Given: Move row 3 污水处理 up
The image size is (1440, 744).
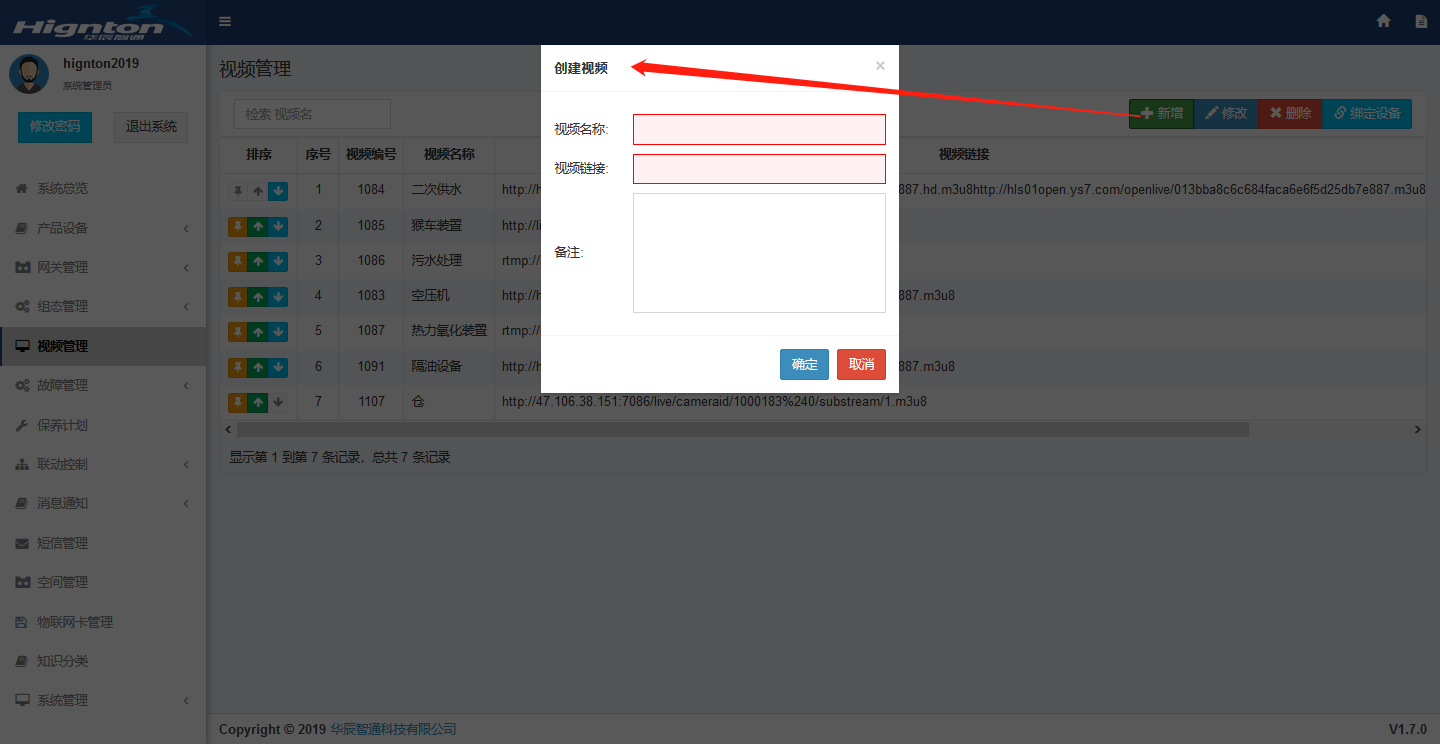Looking at the screenshot, I should [258, 262].
